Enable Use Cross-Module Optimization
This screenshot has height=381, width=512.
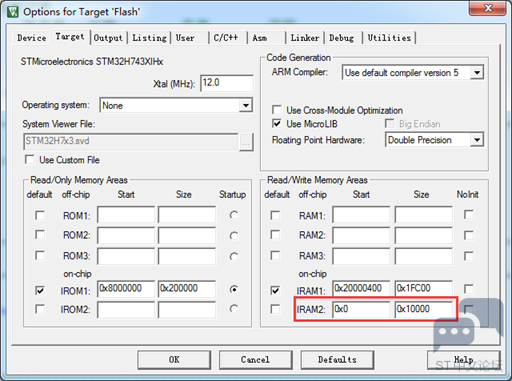point(277,110)
